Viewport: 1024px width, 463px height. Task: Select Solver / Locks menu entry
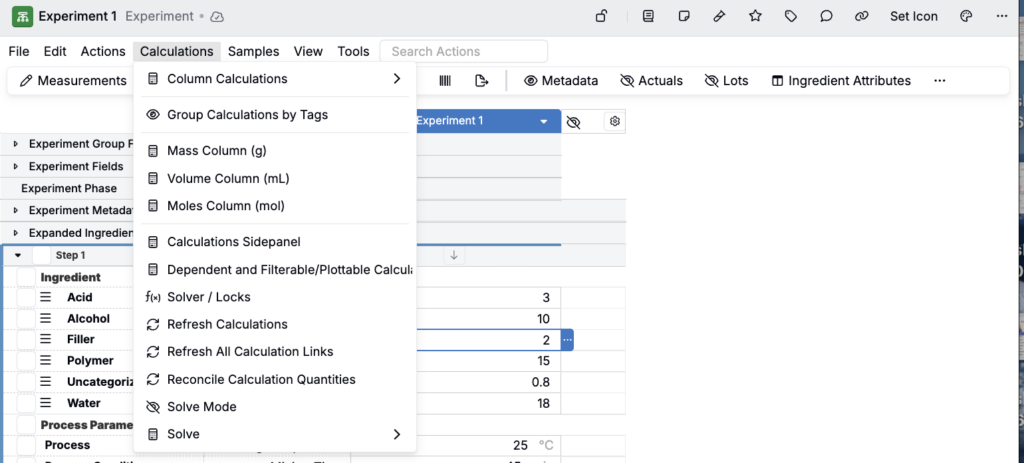pyautogui.click(x=208, y=297)
